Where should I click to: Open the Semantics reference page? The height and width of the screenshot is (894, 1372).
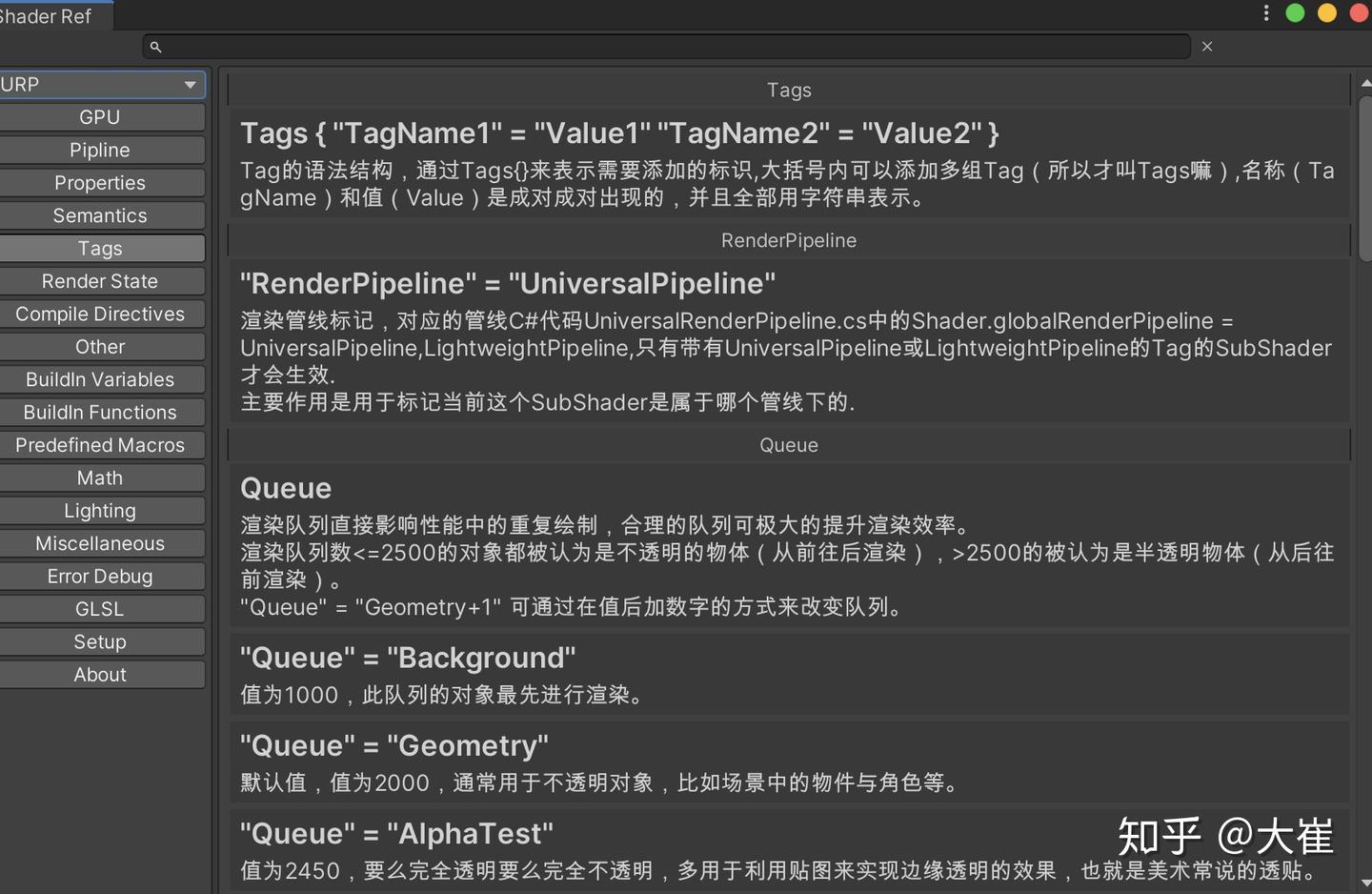pos(101,215)
